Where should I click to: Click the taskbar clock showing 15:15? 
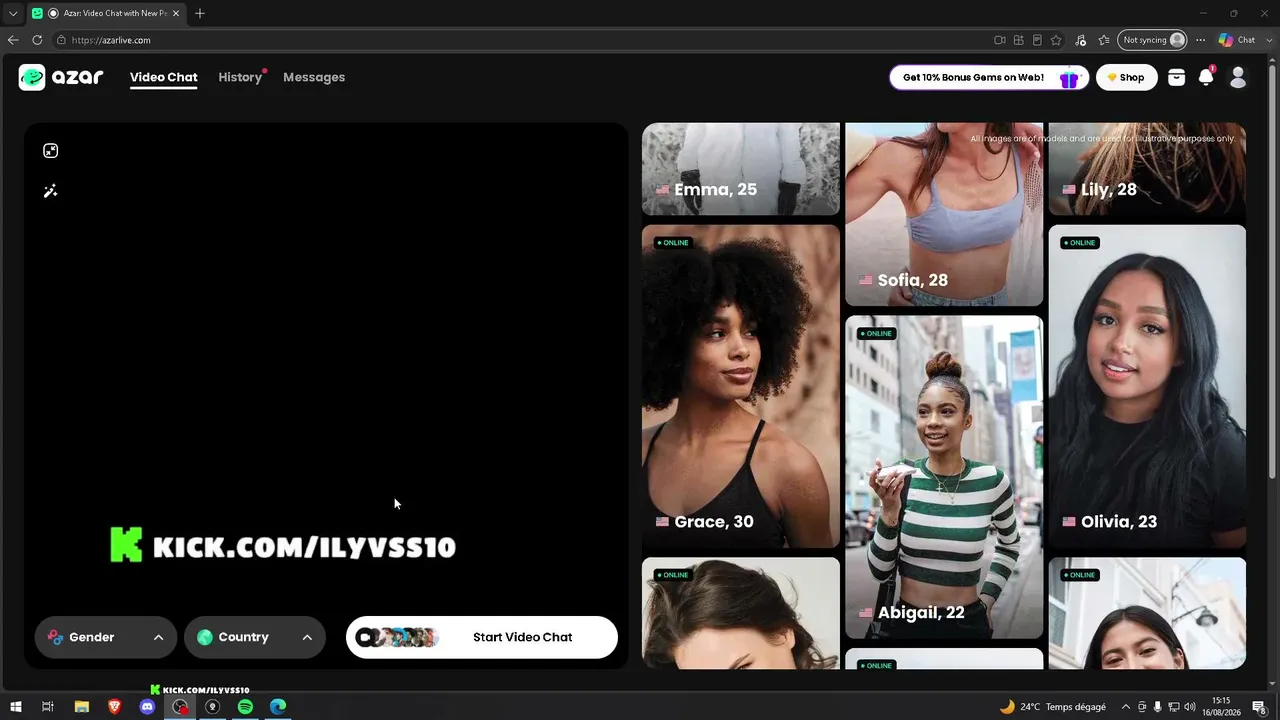point(1221,706)
